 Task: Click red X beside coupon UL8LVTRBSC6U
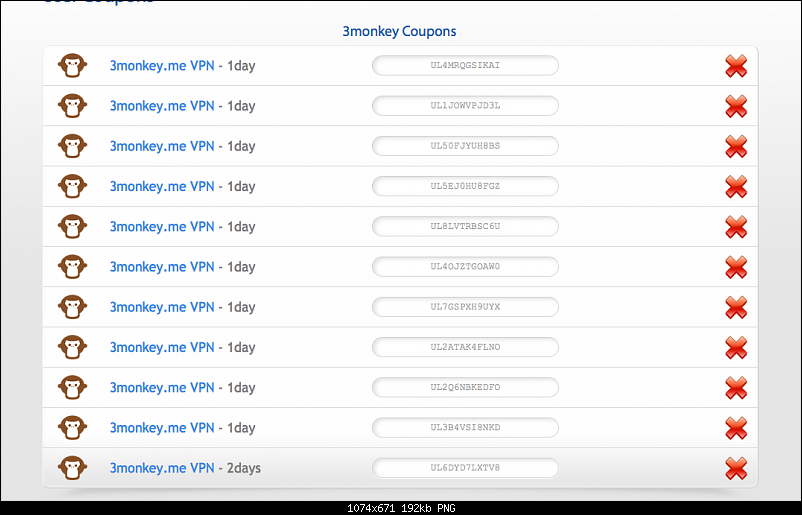tap(736, 227)
